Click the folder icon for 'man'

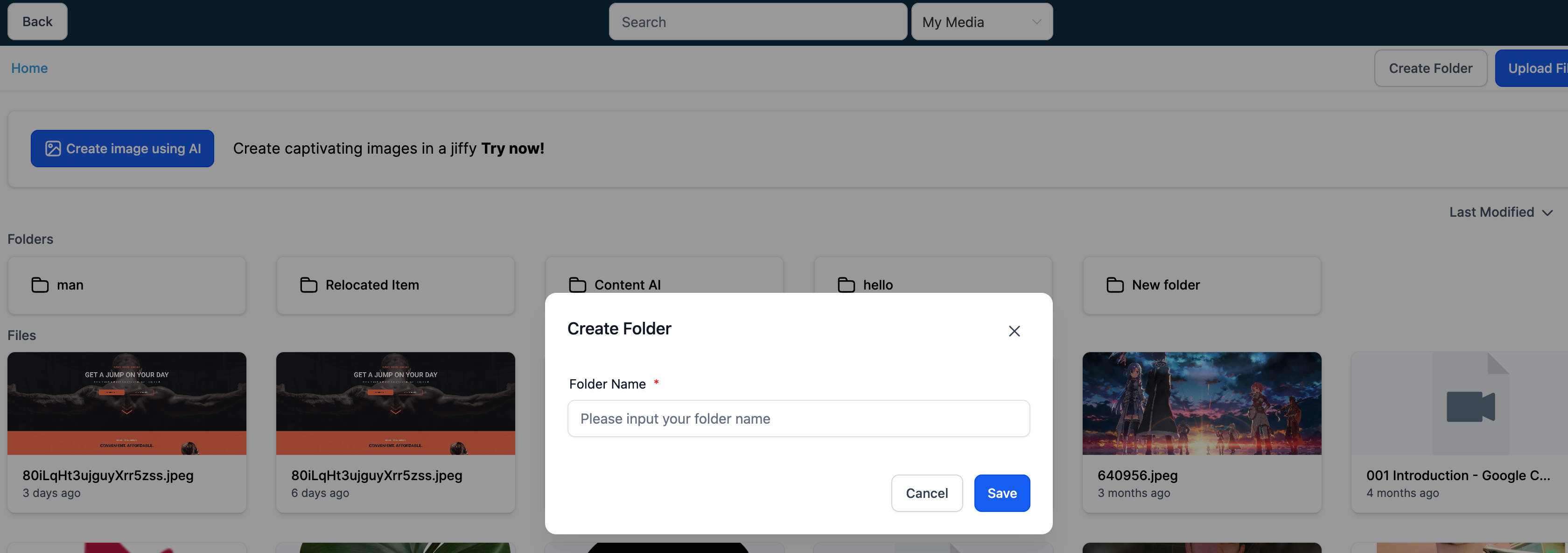tap(40, 285)
